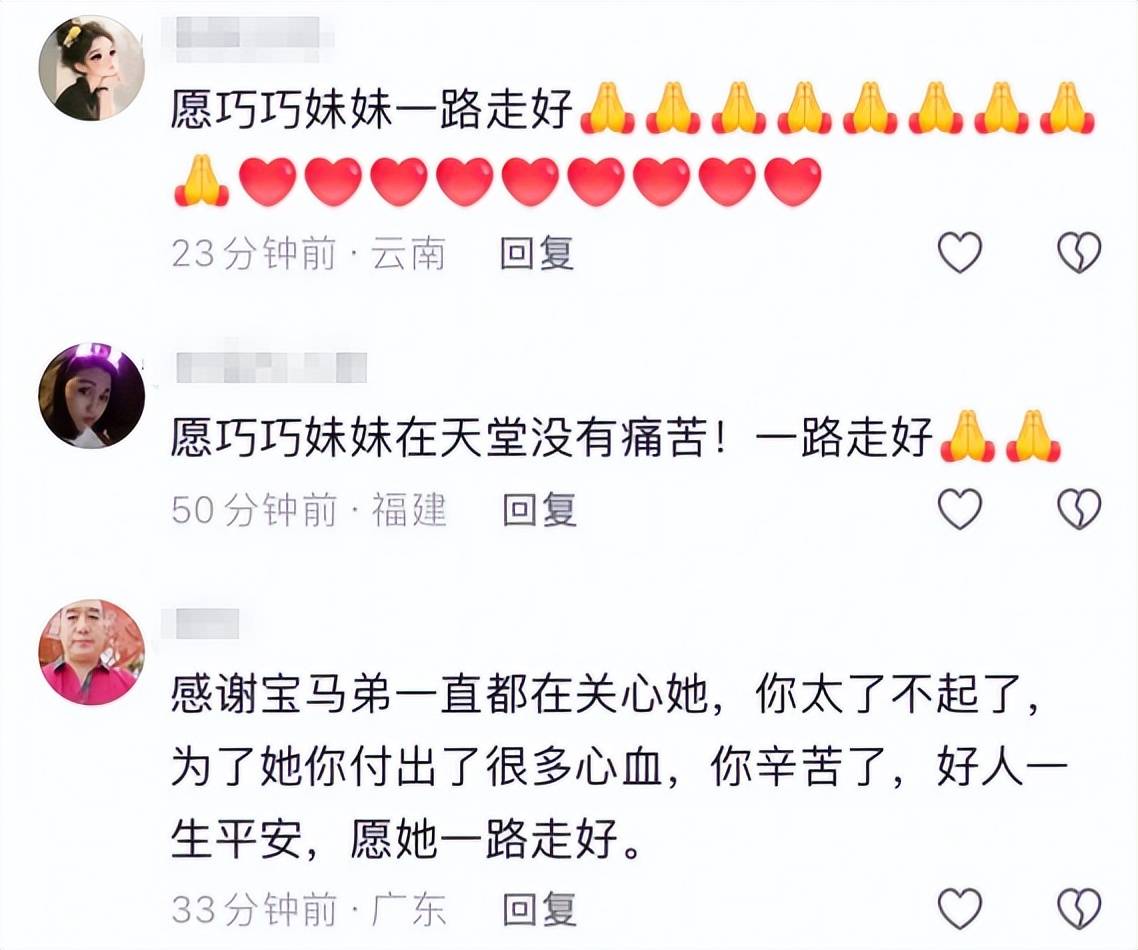Tap 回复 under the 50分钟前 comment
The image size is (1138, 950).
540,509
